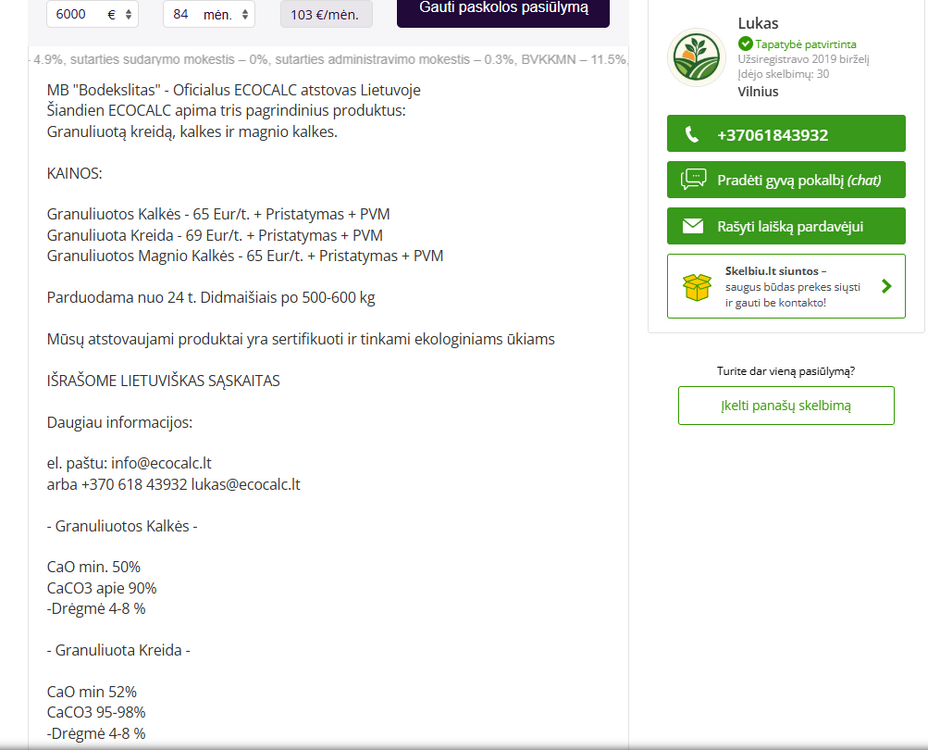Call seller at +37061843932
Image resolution: width=928 pixels, height=750 pixels.
pyautogui.click(x=786, y=134)
